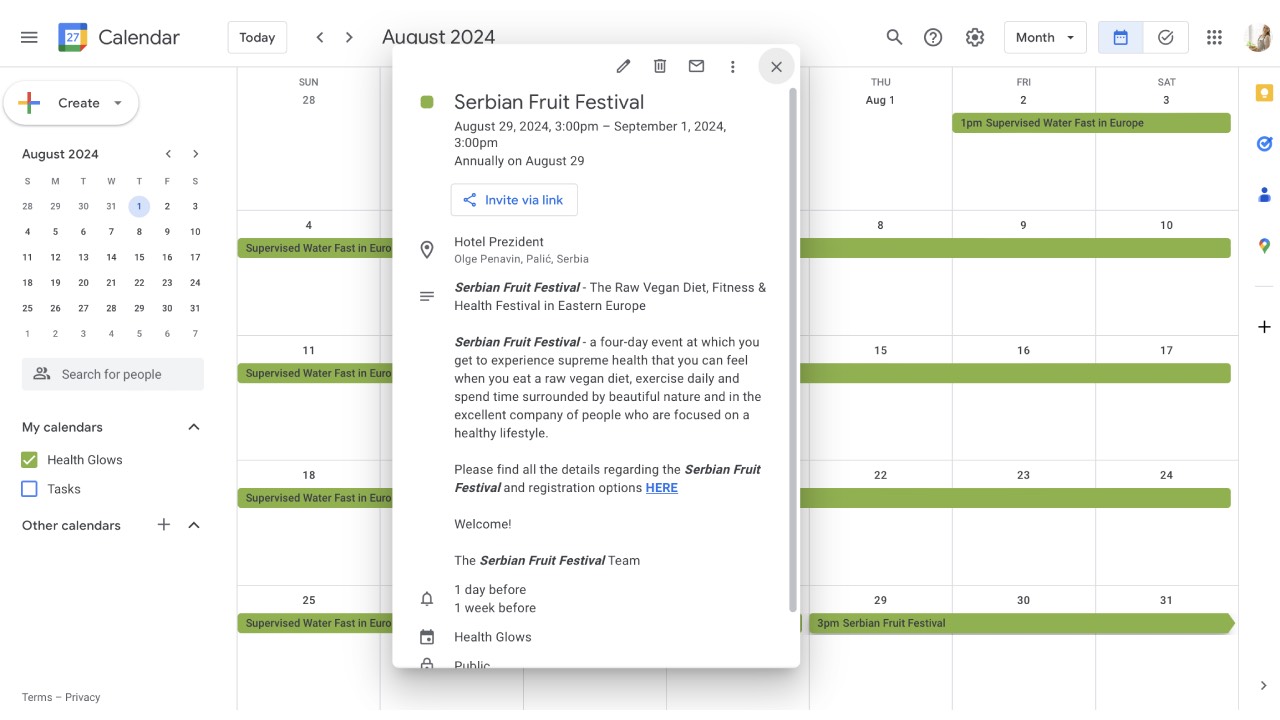1280x720 pixels.
Task: Edit the Serbian Fruit Festival event
Action: click(x=622, y=65)
